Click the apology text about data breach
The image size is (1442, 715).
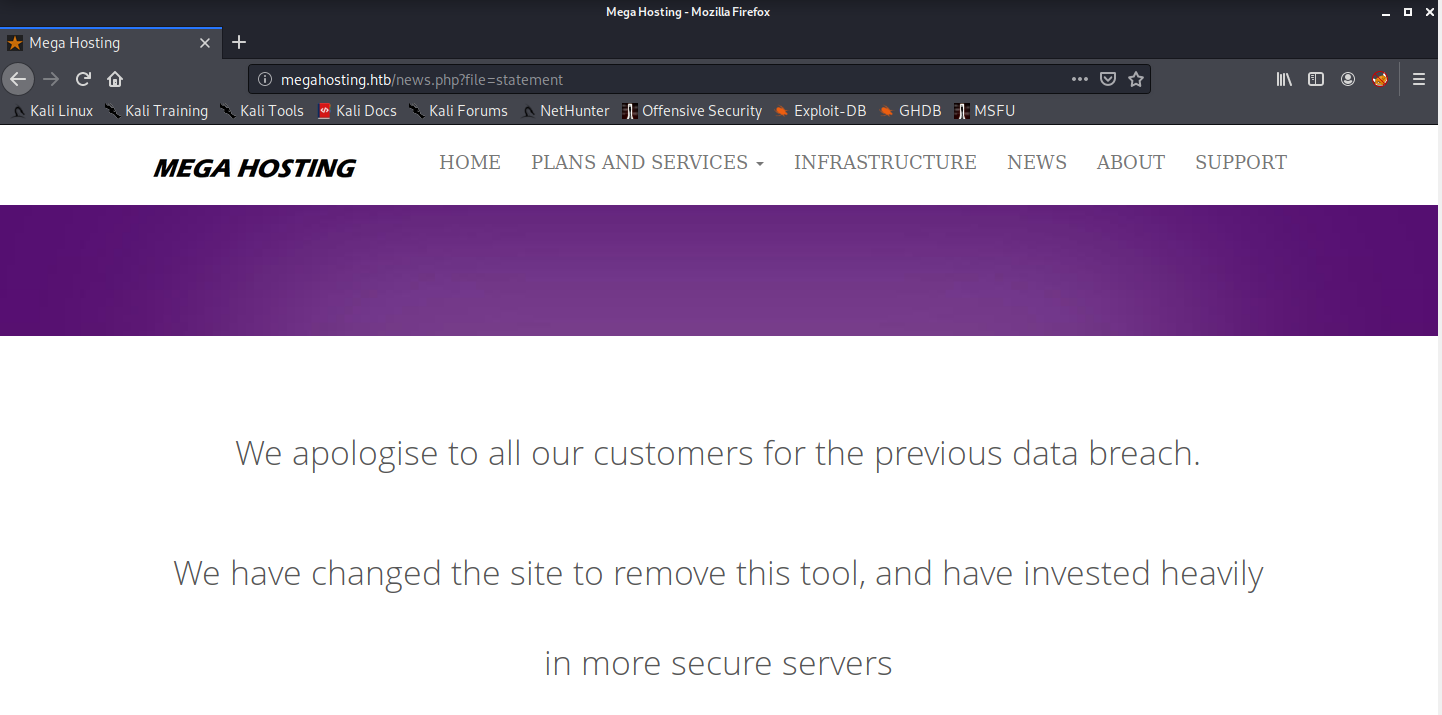[x=718, y=454]
